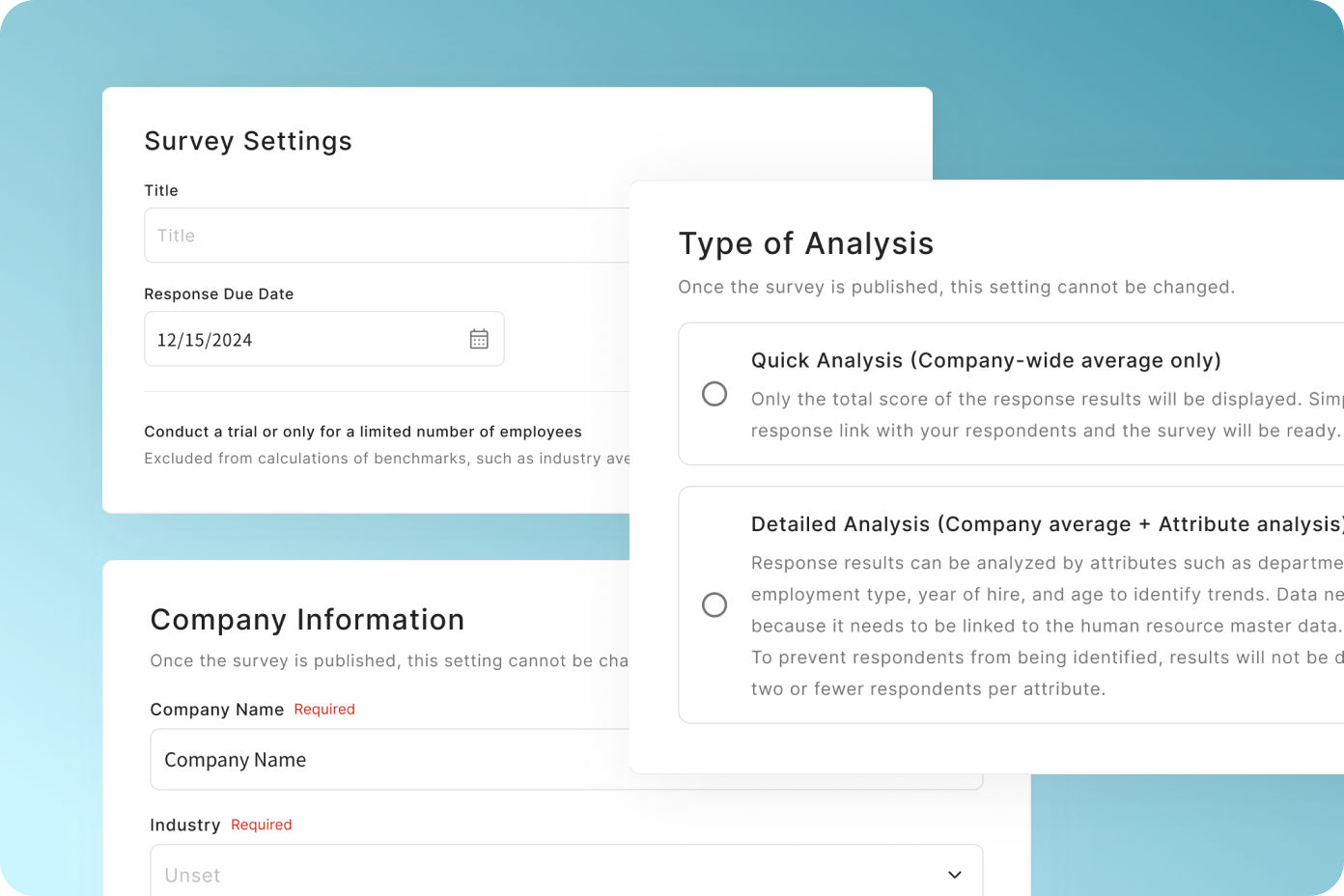Click the note under Company Information
This screenshot has width=1344, height=896.
point(390,660)
